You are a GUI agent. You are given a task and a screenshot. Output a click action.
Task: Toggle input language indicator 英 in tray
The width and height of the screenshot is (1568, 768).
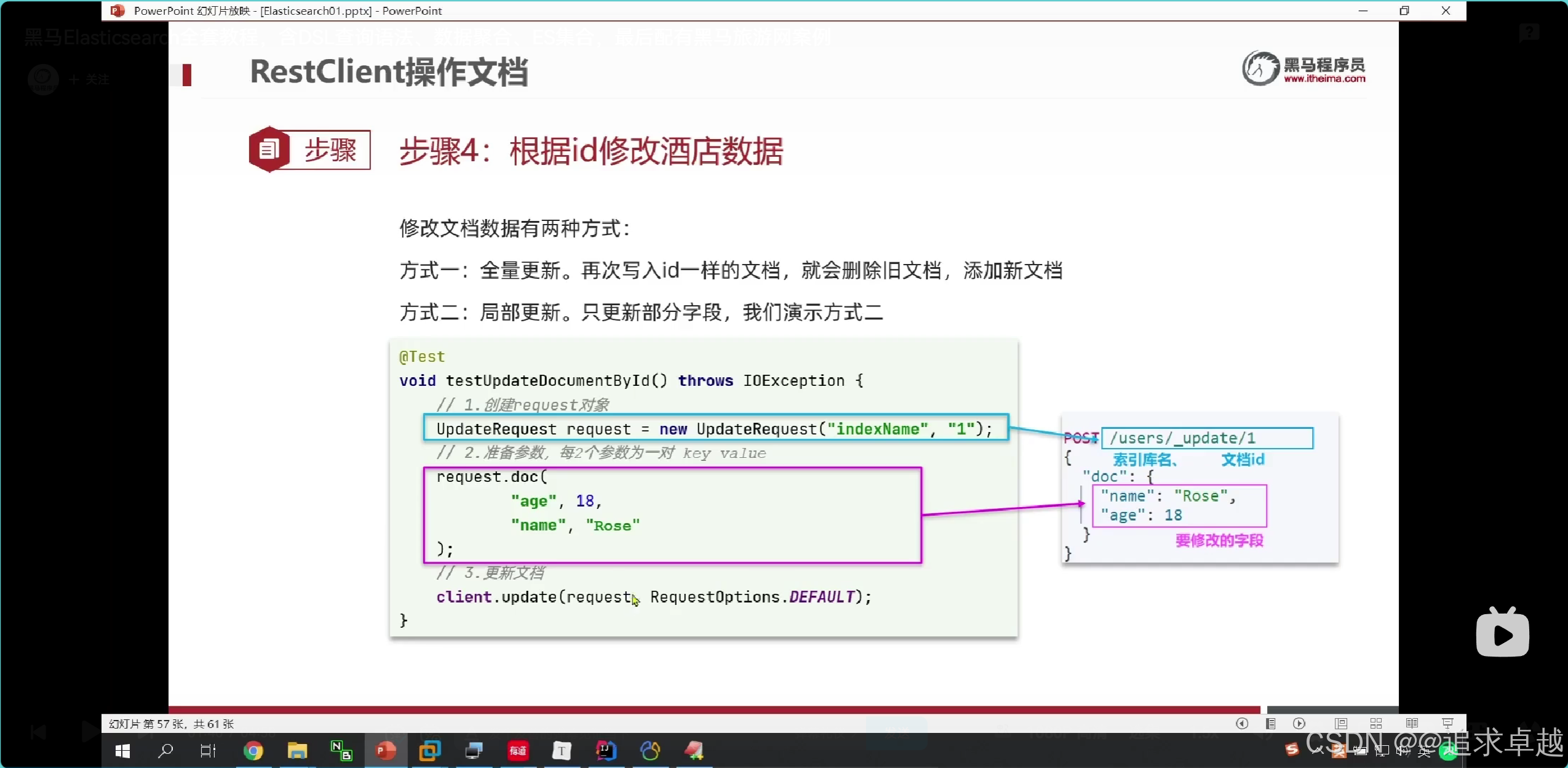(1425, 751)
